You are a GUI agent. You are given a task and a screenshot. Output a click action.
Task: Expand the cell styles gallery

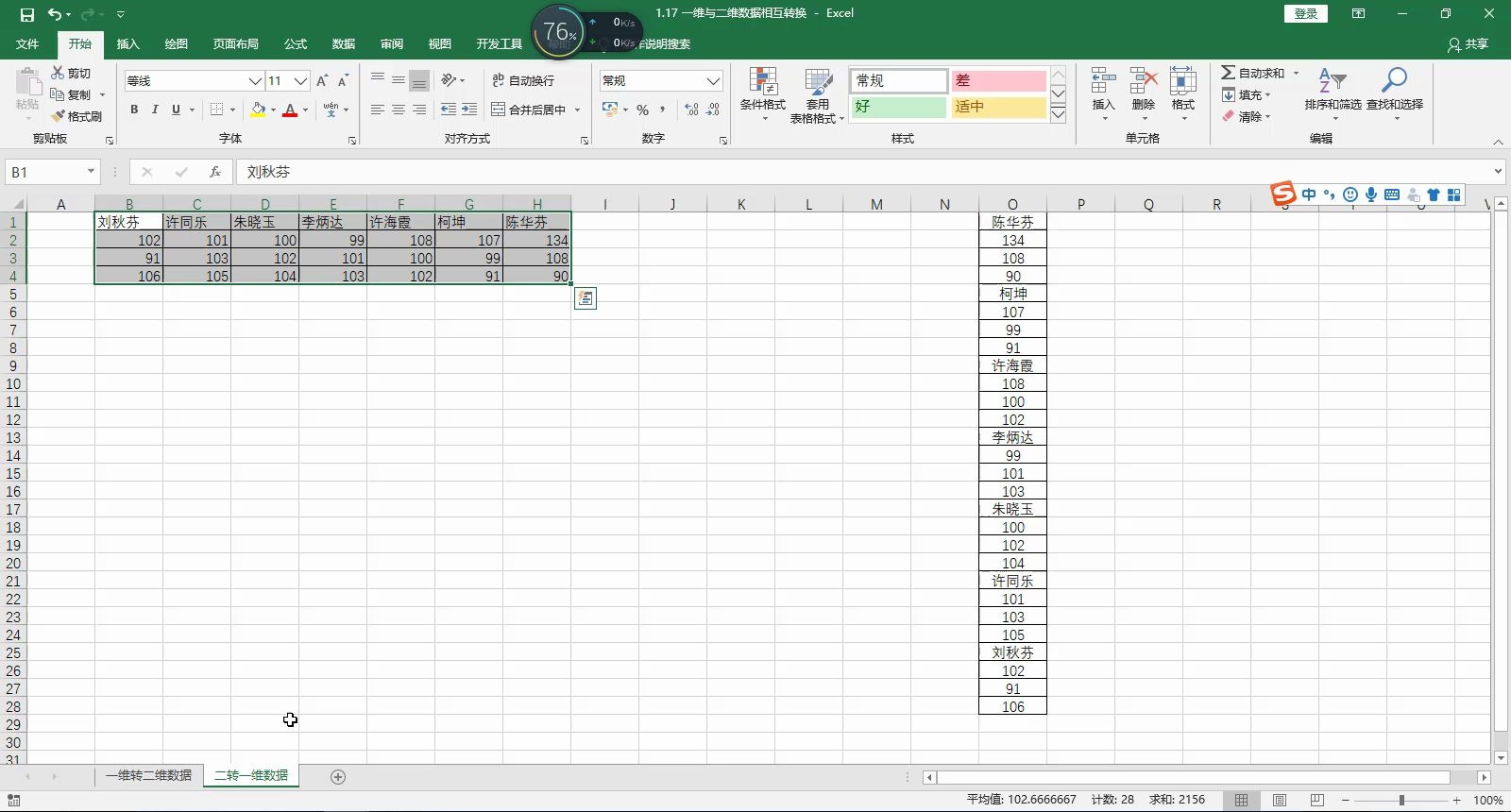(1059, 114)
